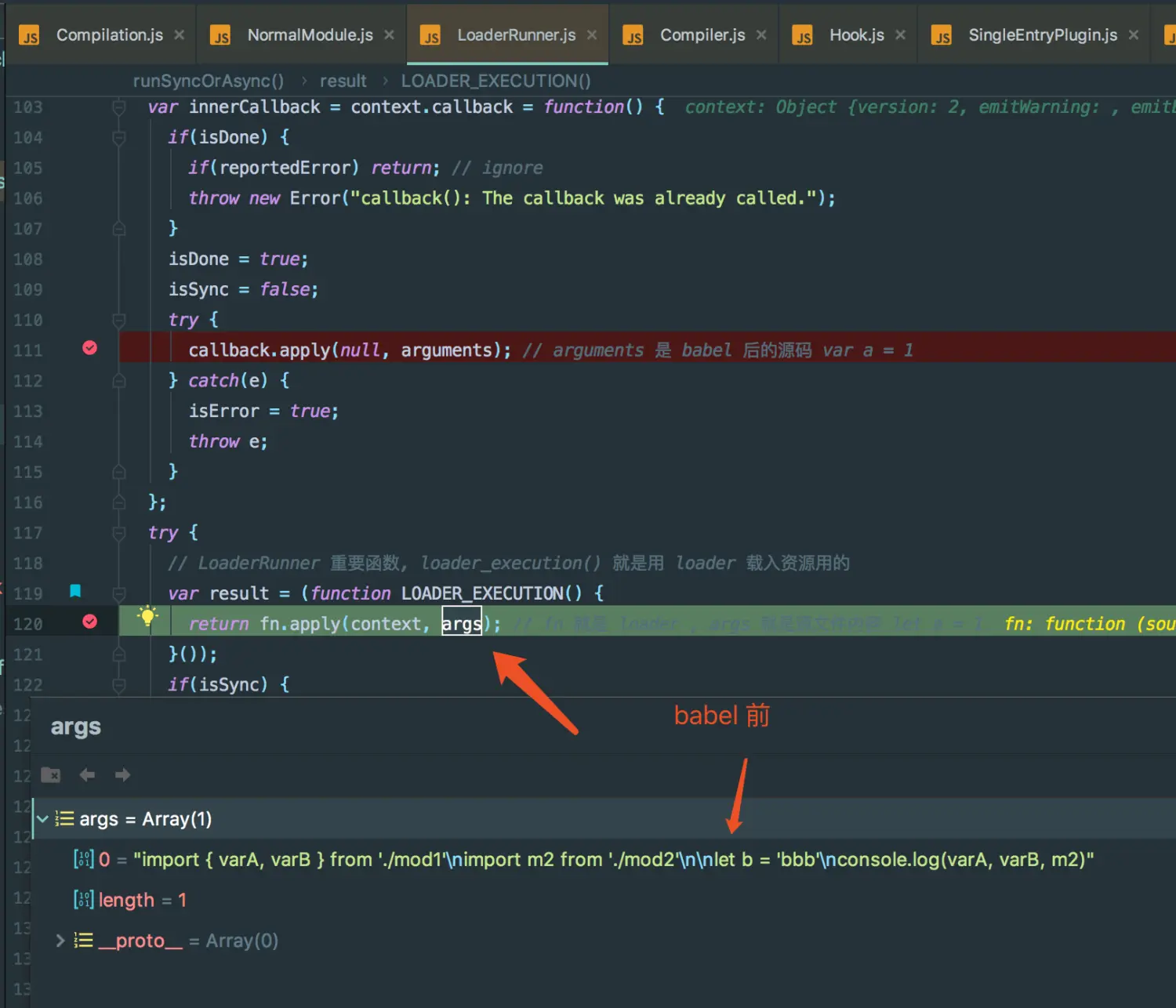Select array element 0 string value
Image resolution: width=1176 pixels, height=1008 pixels.
(613, 860)
